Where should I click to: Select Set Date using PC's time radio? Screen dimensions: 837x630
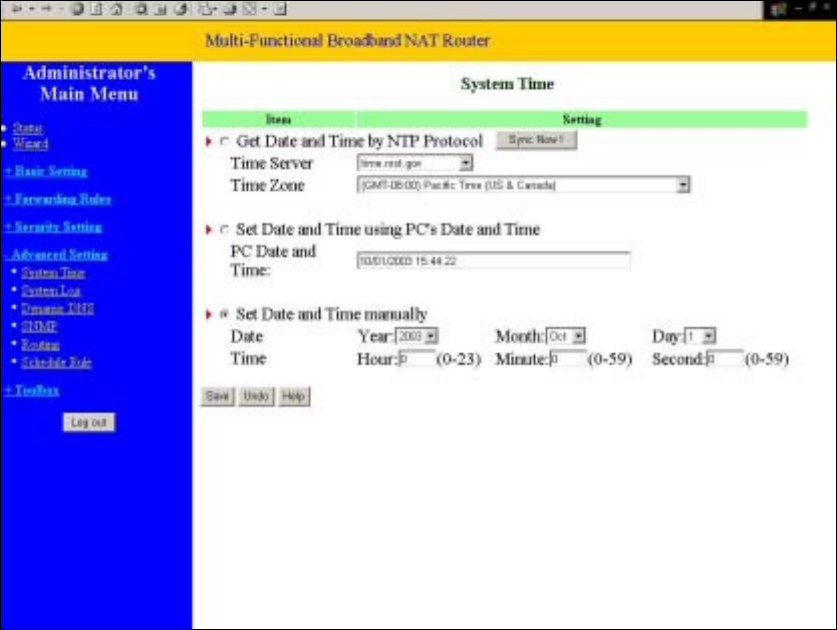point(224,230)
